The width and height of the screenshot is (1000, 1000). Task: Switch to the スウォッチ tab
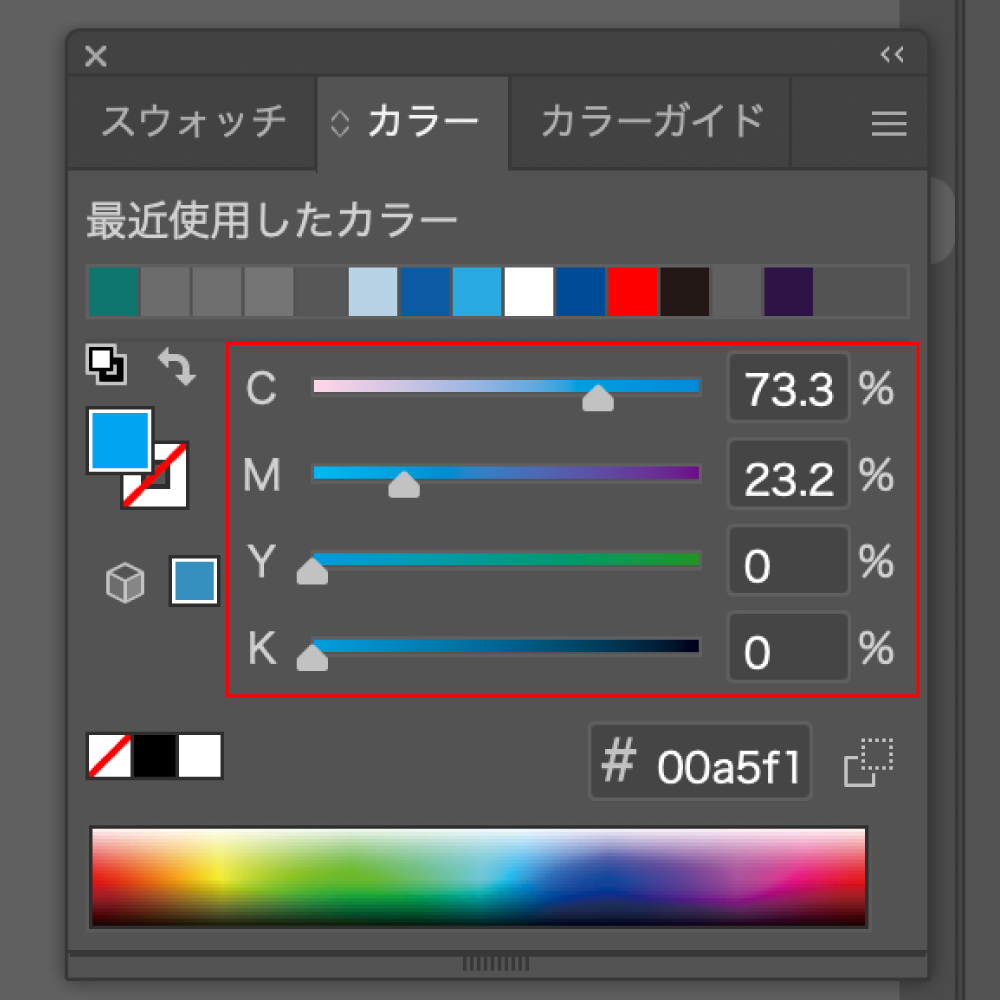tap(193, 122)
